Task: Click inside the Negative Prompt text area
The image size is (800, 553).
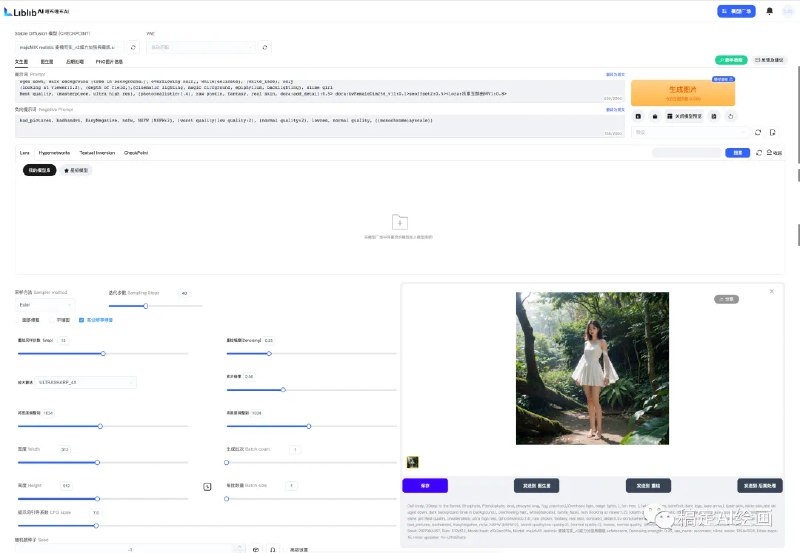Action: [320, 126]
